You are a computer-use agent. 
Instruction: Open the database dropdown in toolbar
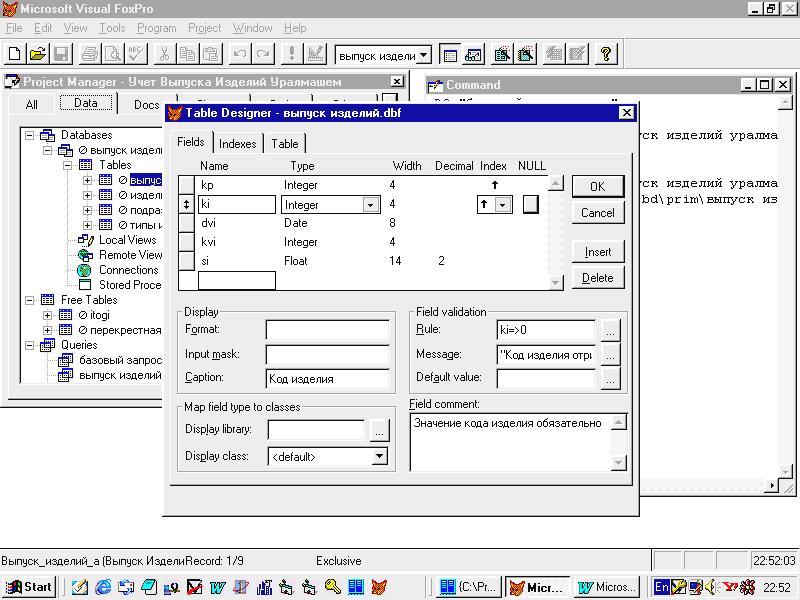click(423, 55)
